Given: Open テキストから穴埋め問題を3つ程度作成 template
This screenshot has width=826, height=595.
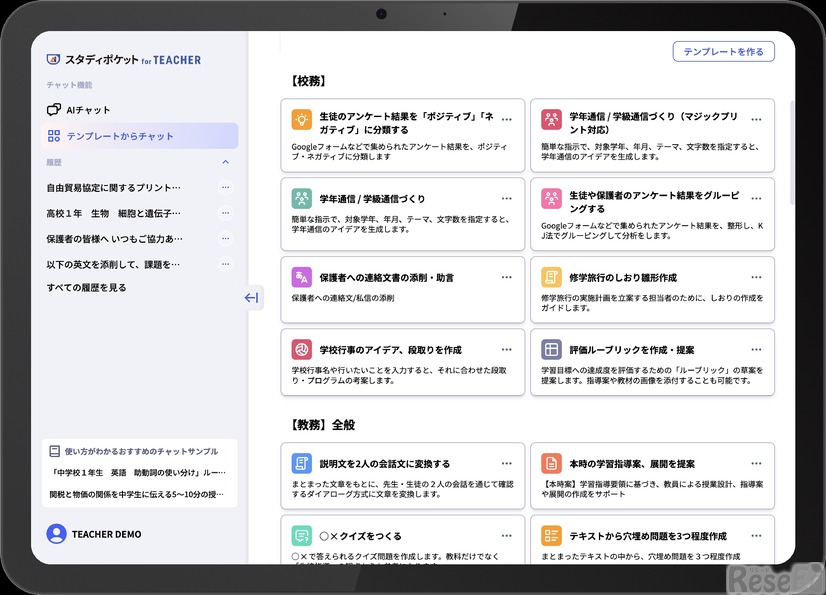Looking at the screenshot, I should (x=653, y=540).
